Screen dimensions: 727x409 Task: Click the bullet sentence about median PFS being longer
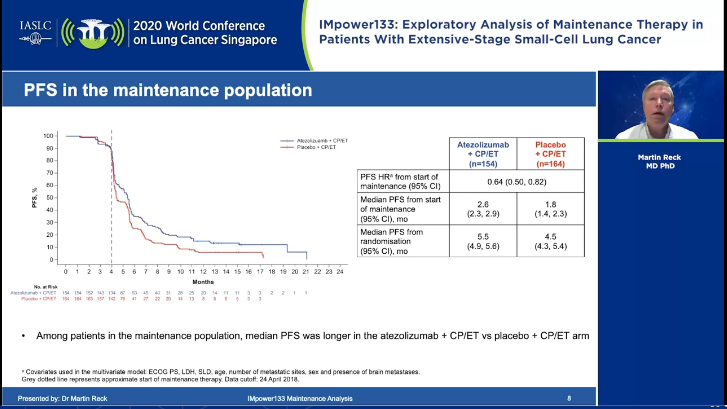312,336
